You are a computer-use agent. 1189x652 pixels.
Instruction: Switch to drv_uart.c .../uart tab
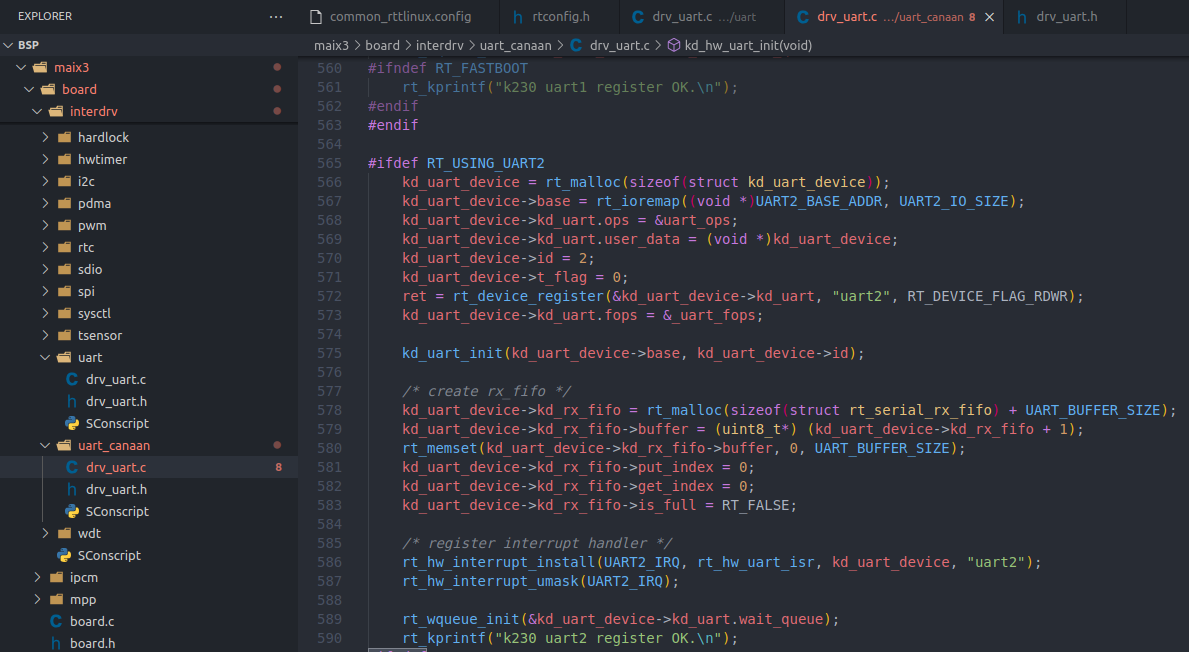pyautogui.click(x=704, y=17)
